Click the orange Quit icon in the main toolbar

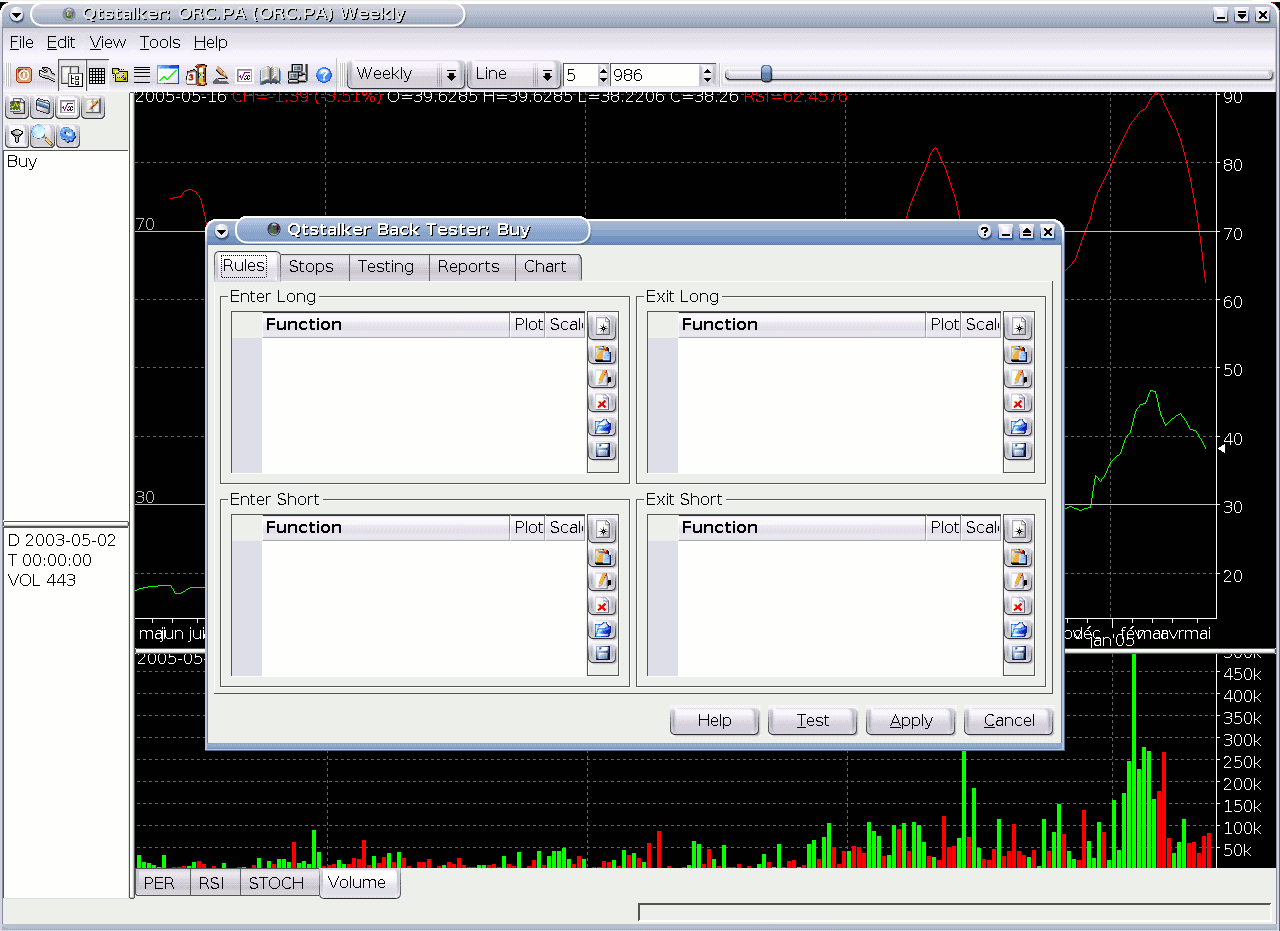point(23,75)
